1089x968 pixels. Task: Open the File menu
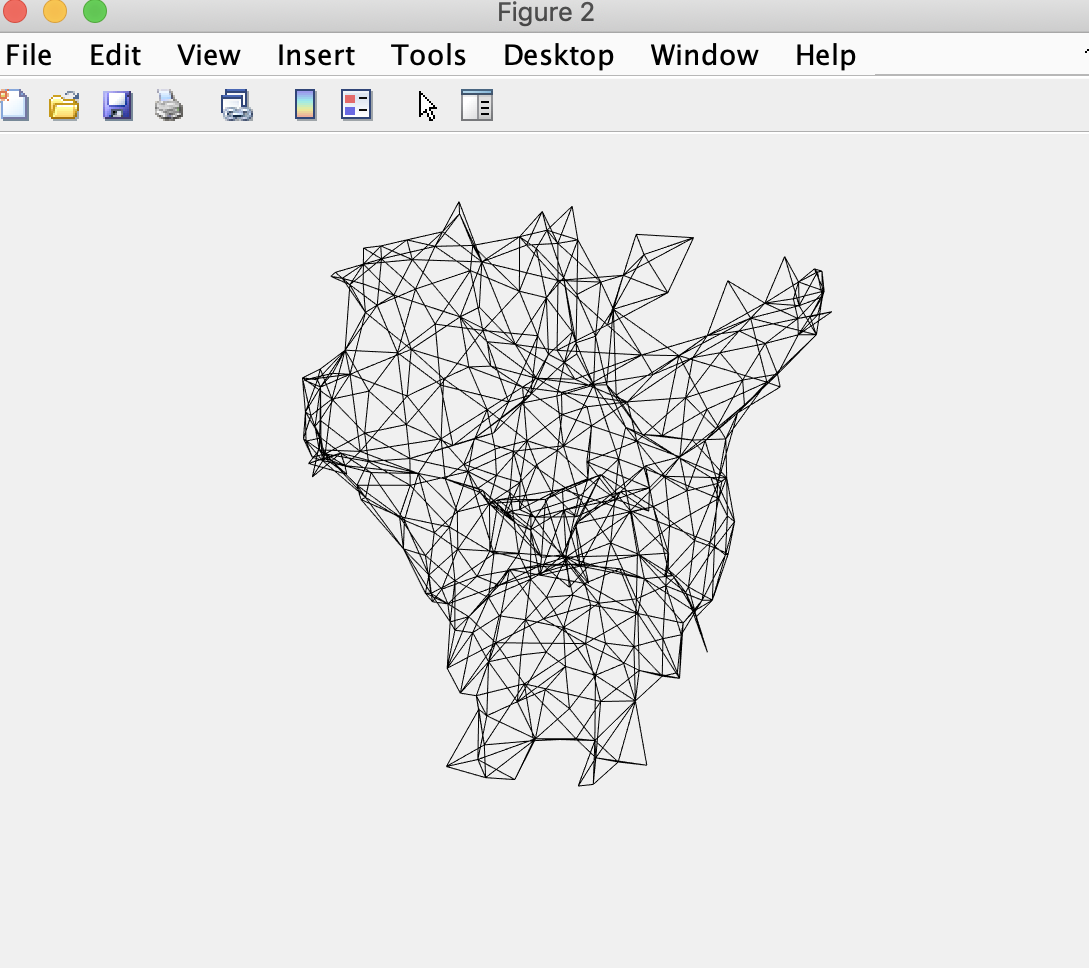pos(28,55)
